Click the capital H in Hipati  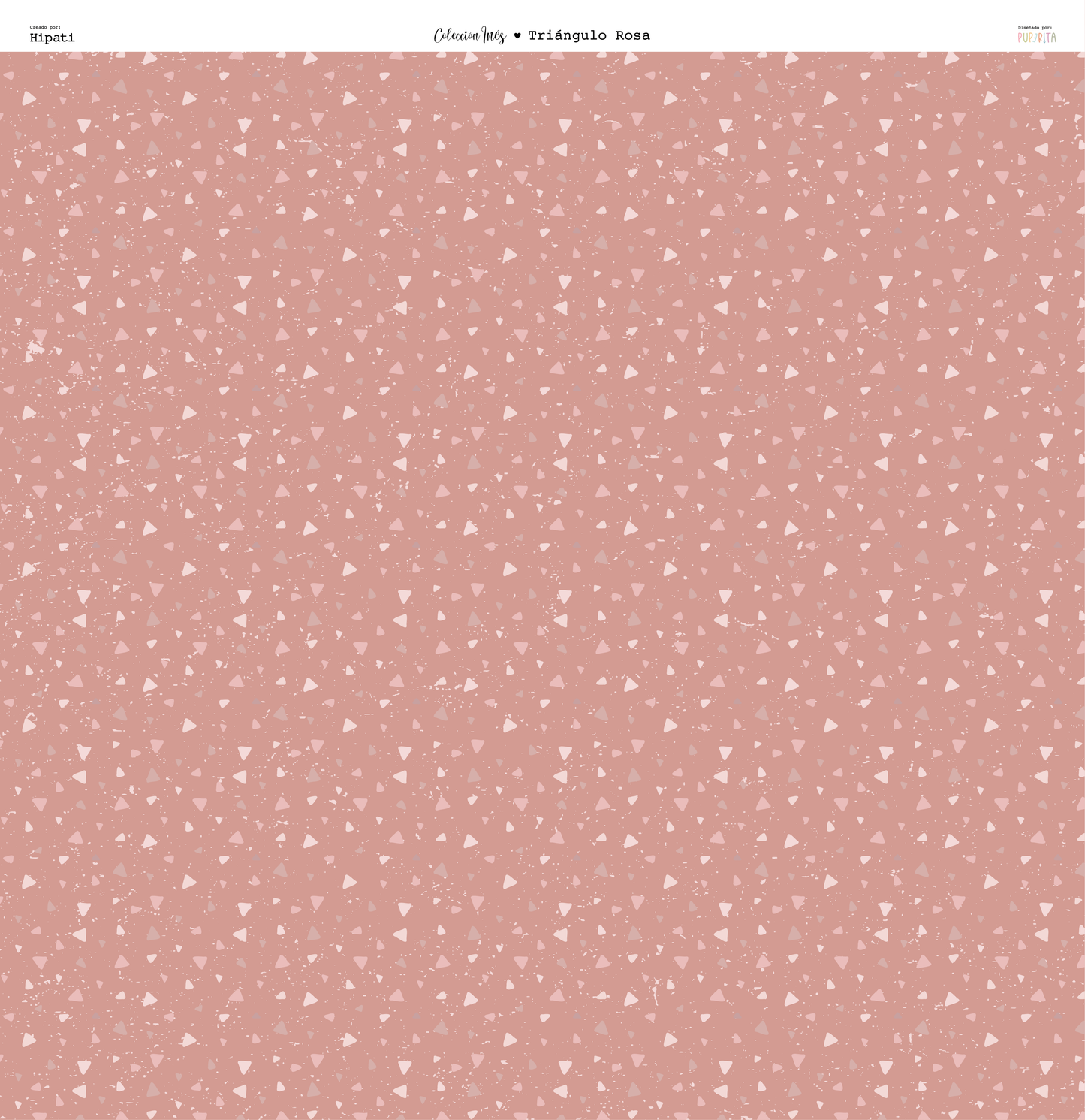(x=34, y=38)
